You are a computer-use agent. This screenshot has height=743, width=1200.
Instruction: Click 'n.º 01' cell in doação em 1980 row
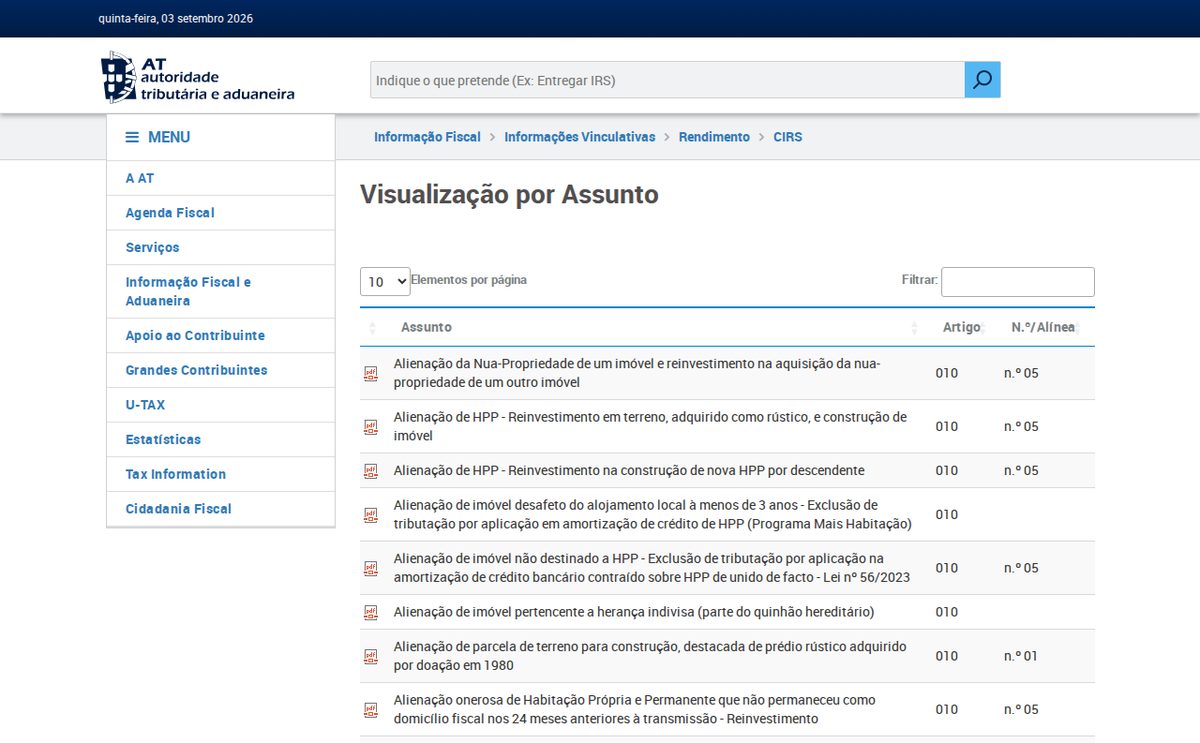[x=1021, y=656]
